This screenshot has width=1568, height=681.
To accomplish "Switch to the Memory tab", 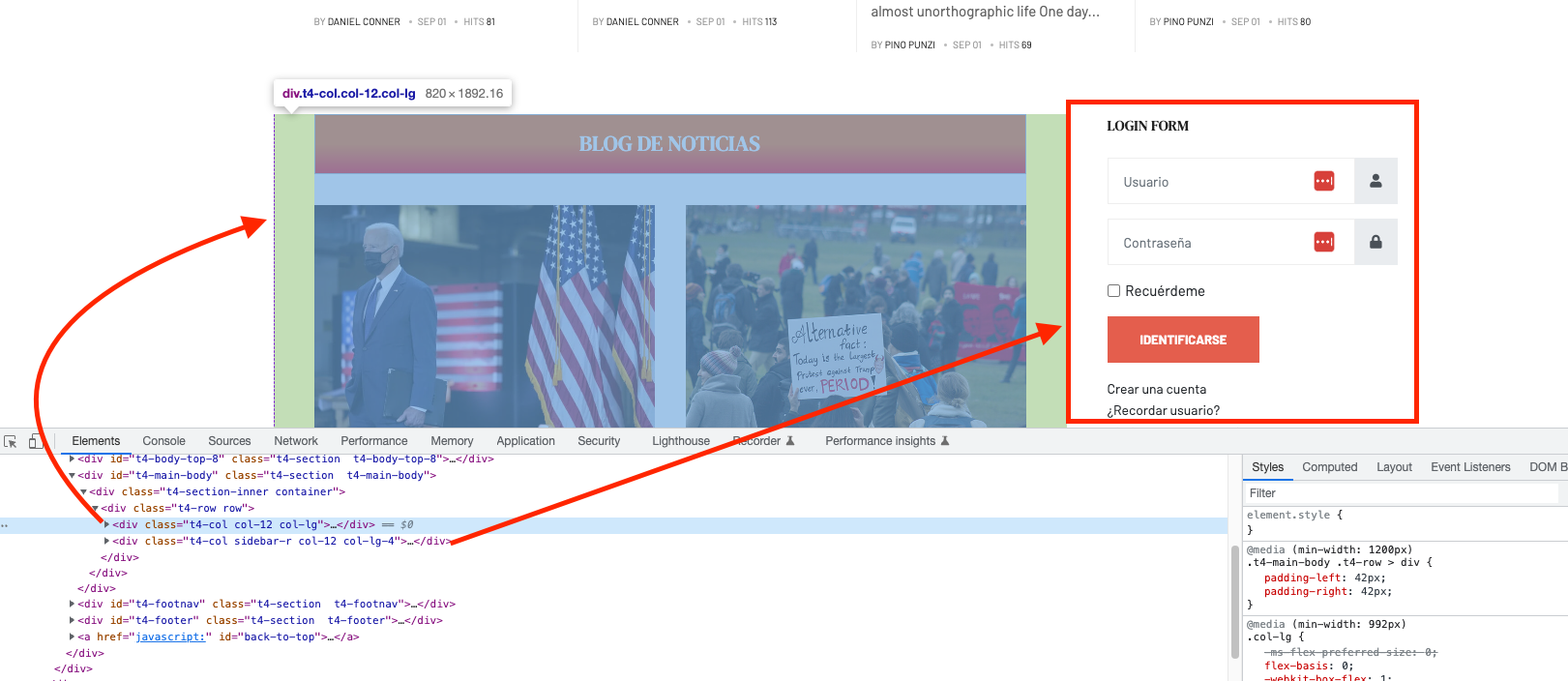I will (x=452, y=441).
